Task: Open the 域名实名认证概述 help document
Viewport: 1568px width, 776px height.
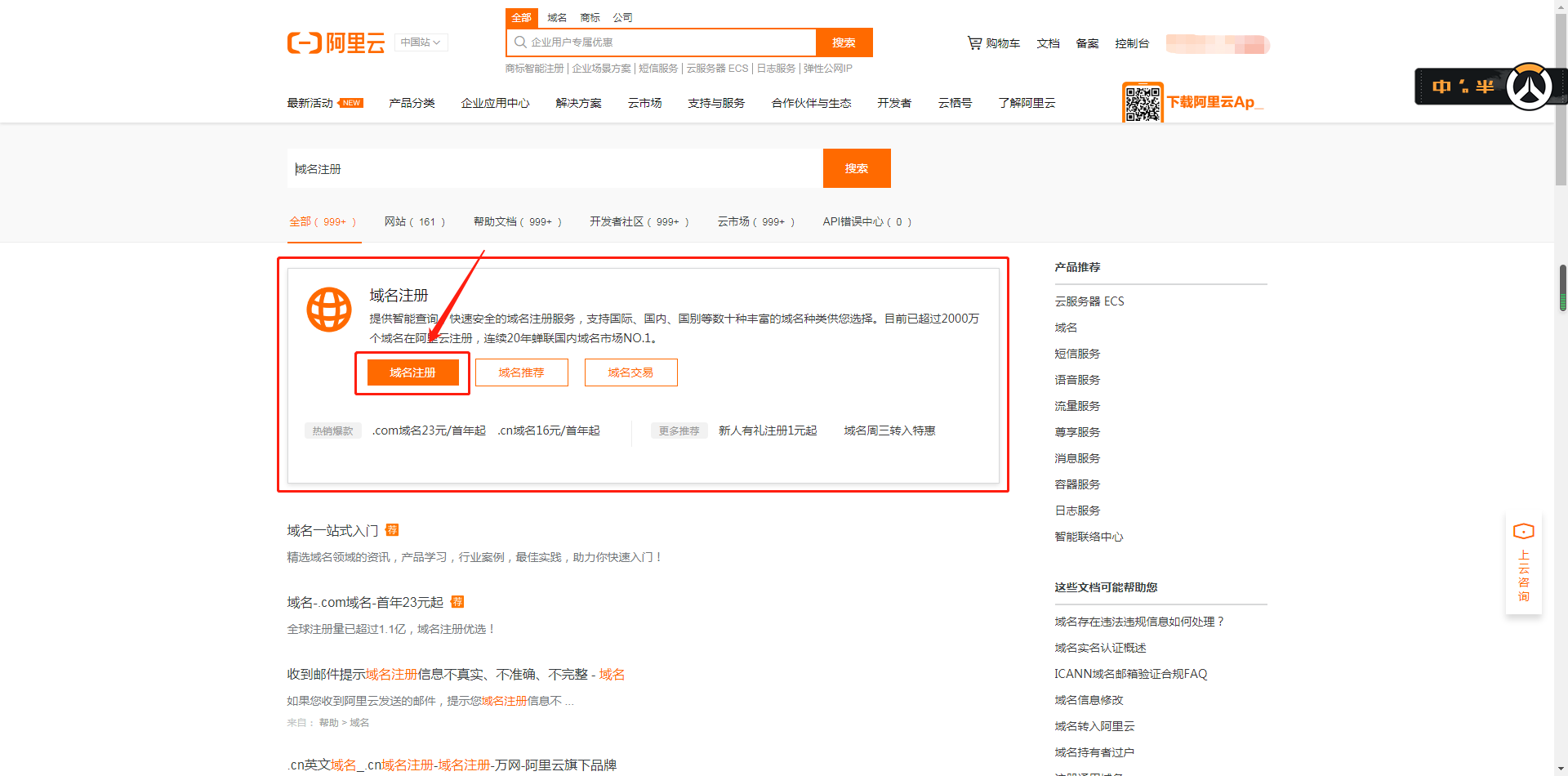Action: 1100,648
